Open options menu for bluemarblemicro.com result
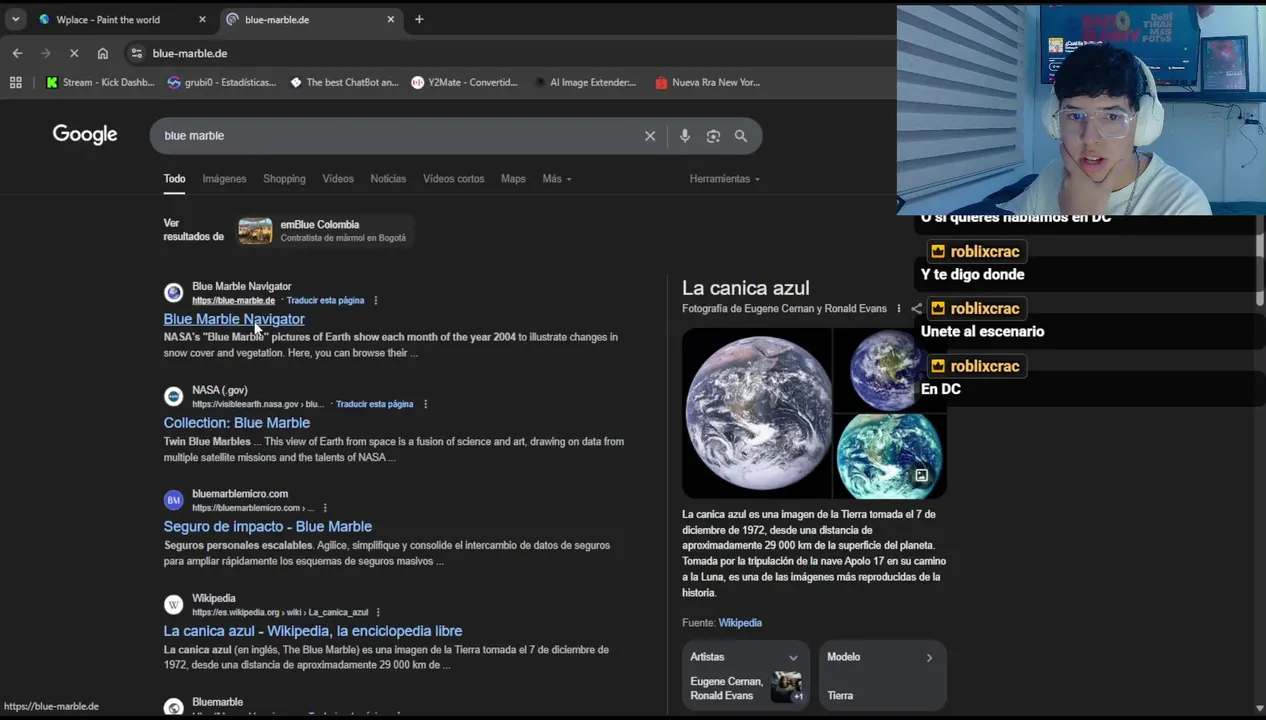The image size is (1266, 720). [325, 508]
